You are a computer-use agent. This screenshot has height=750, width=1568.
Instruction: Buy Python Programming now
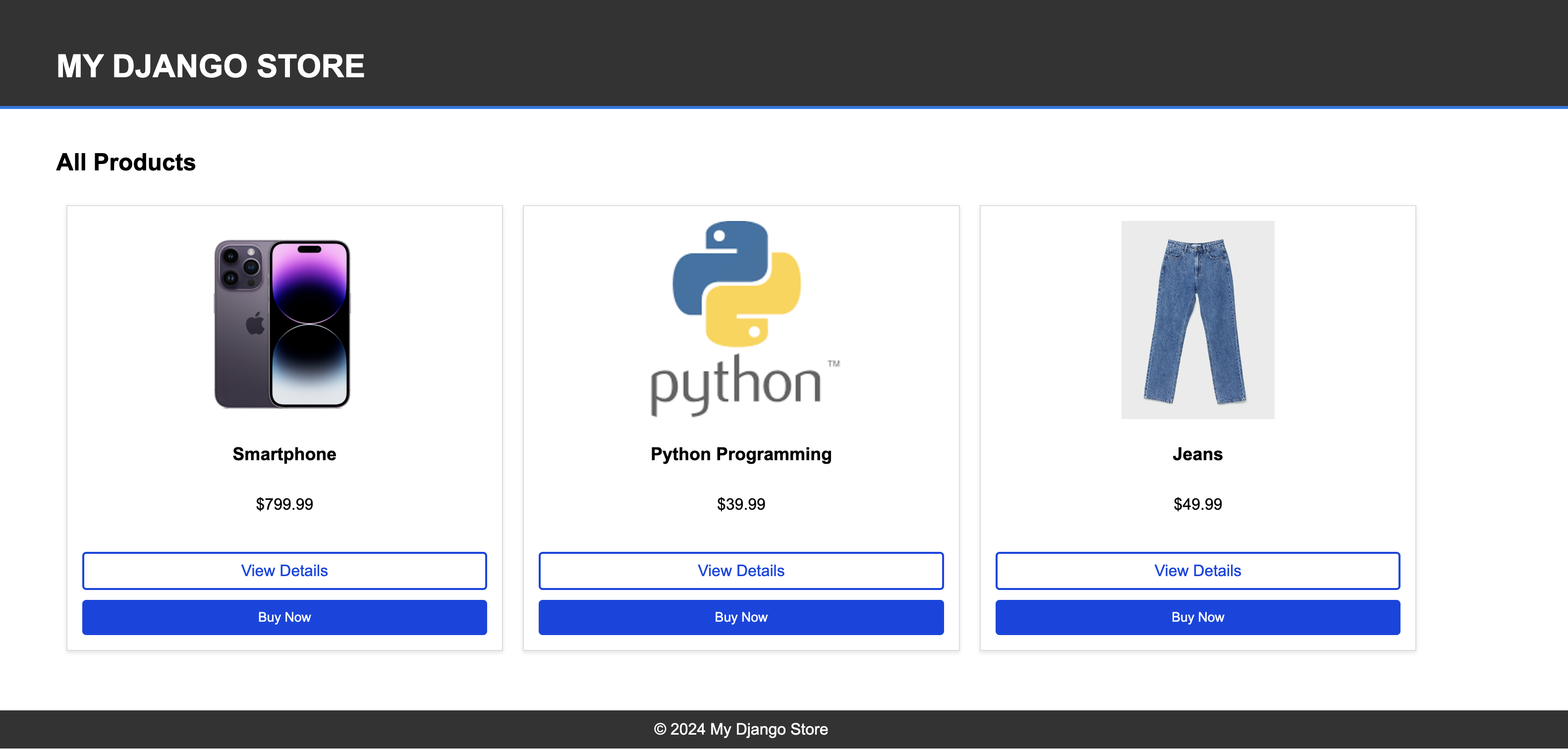coord(741,617)
